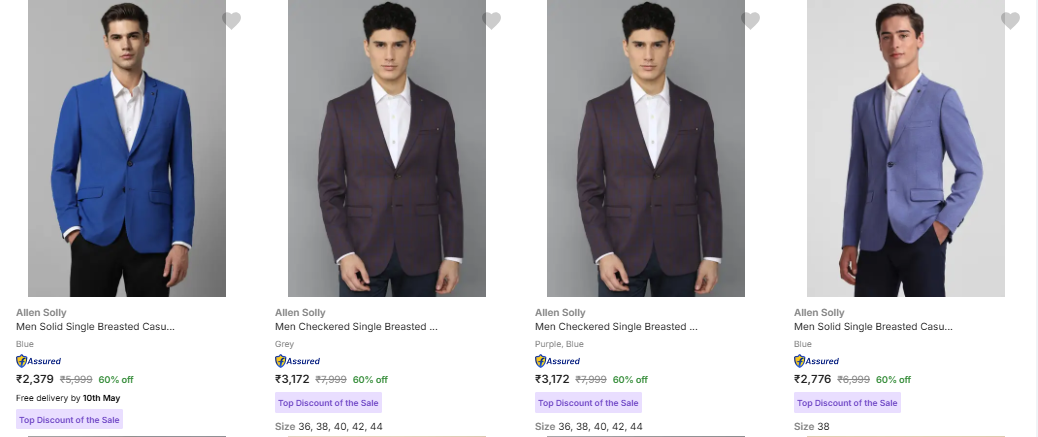The height and width of the screenshot is (437, 1038).
Task: Open the Purple, Blue 'Men Checkered' title
Action: (616, 327)
